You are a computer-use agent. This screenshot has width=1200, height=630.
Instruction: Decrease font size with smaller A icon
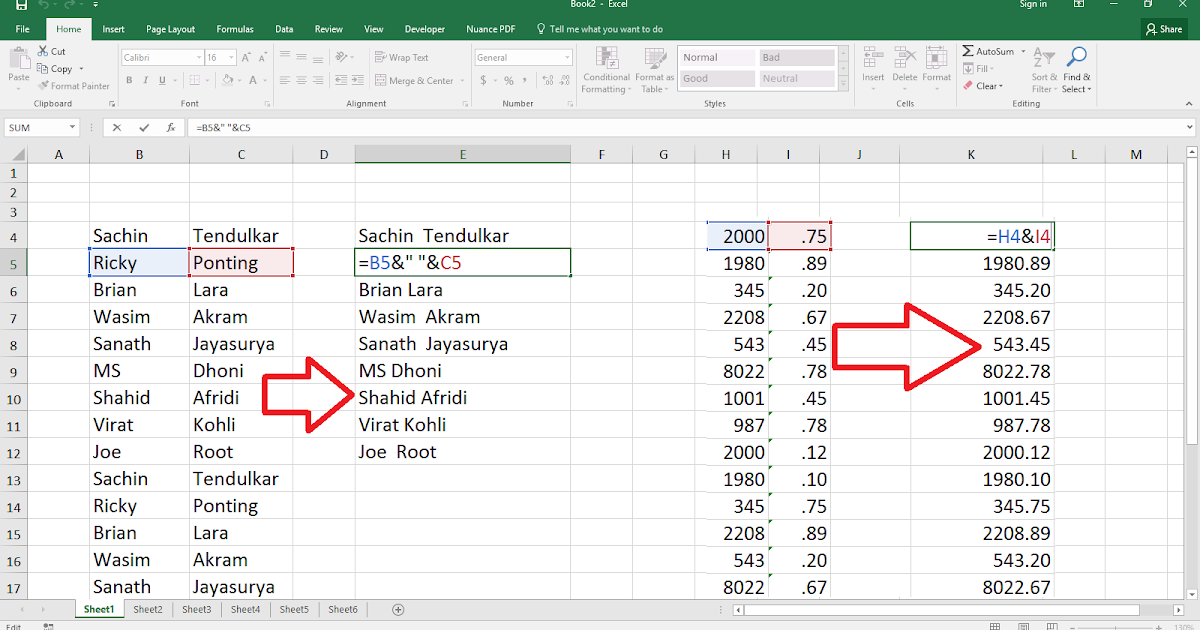262,58
